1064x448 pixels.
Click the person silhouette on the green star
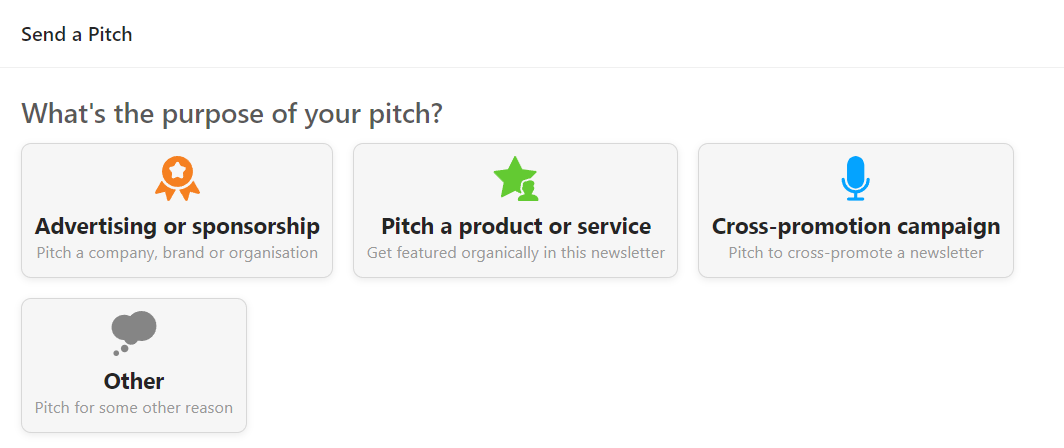point(527,190)
